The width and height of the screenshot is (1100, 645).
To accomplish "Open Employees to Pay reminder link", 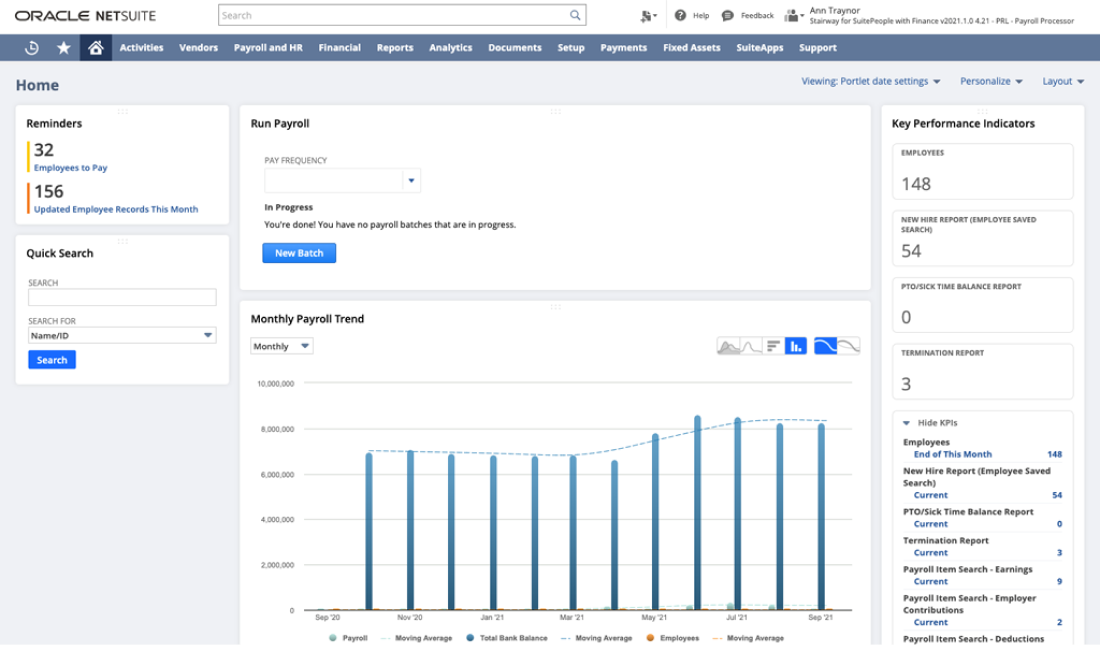I will click(x=70, y=168).
